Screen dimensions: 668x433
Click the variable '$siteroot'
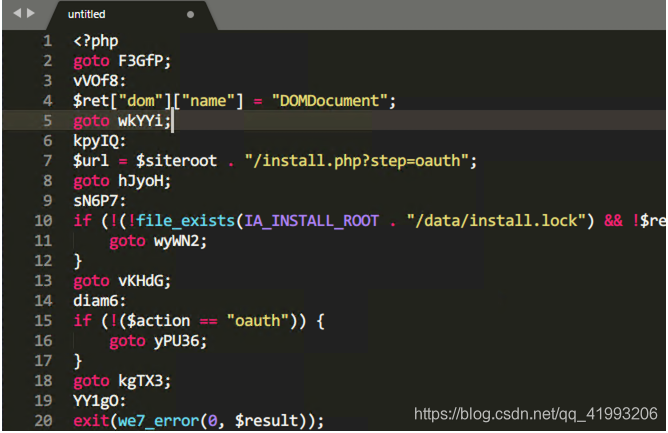click(176, 161)
